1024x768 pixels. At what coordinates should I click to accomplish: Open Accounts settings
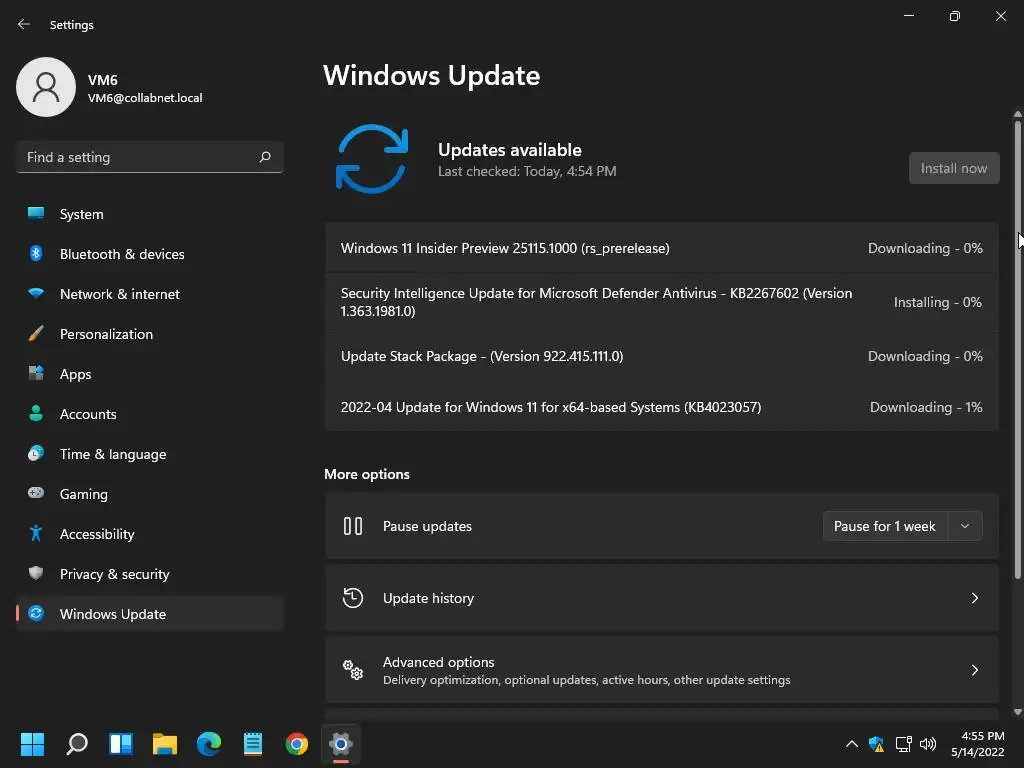(150, 413)
